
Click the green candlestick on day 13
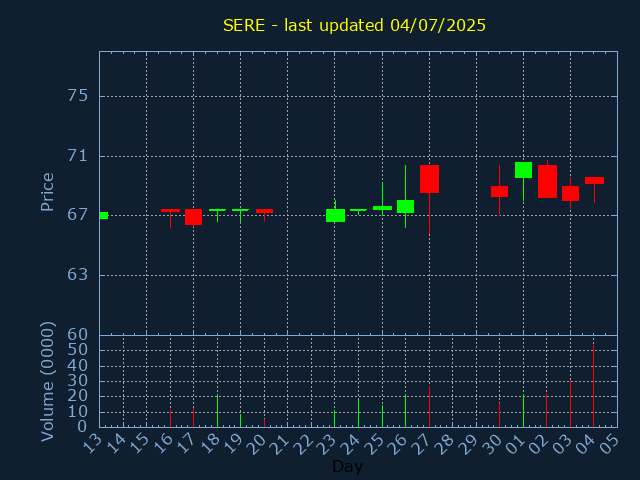[104, 216]
